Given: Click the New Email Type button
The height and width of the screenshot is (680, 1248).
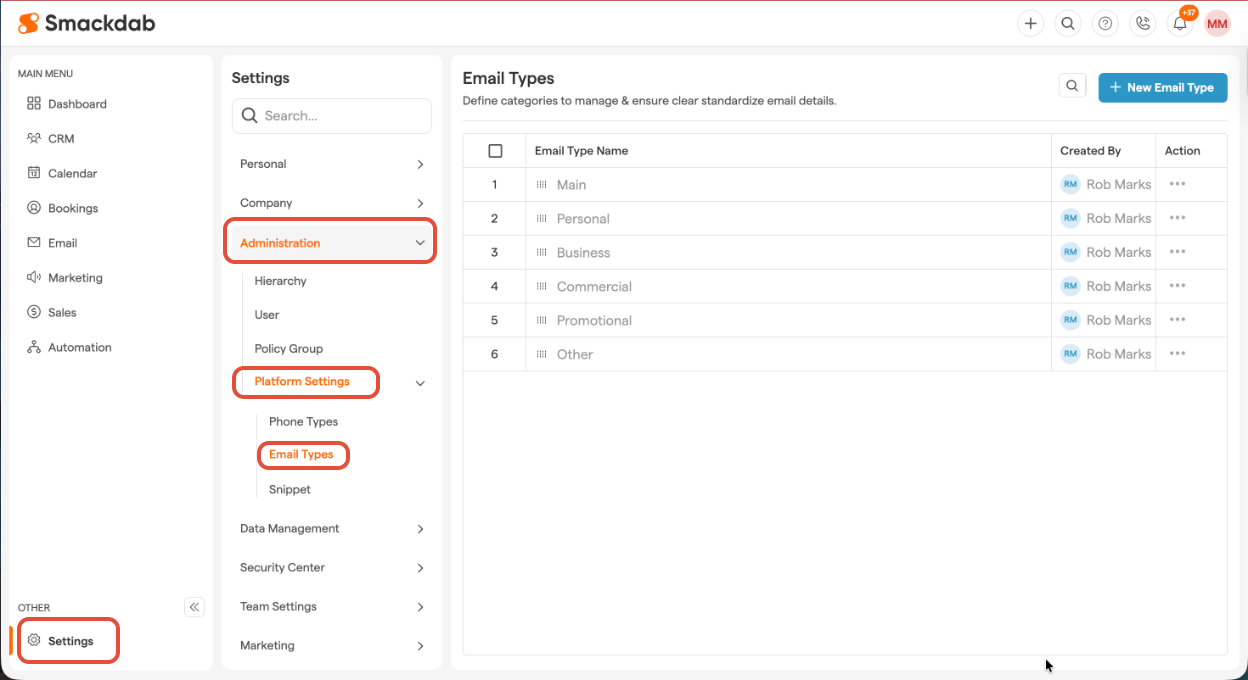Looking at the screenshot, I should tap(1162, 88).
